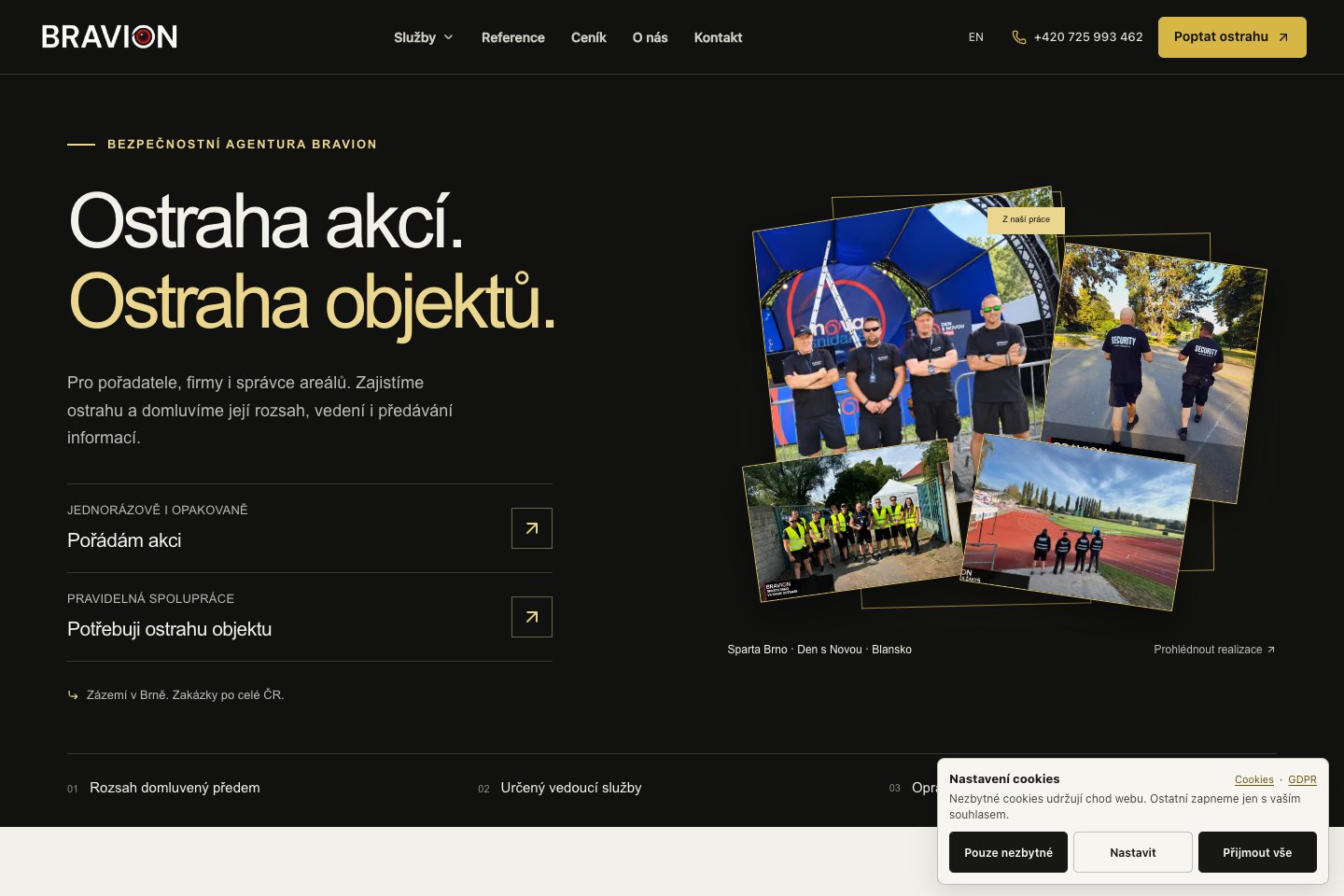Click the text Zázemí v Brně. Zakázky po celé ČR.
1344x896 pixels.
point(185,694)
